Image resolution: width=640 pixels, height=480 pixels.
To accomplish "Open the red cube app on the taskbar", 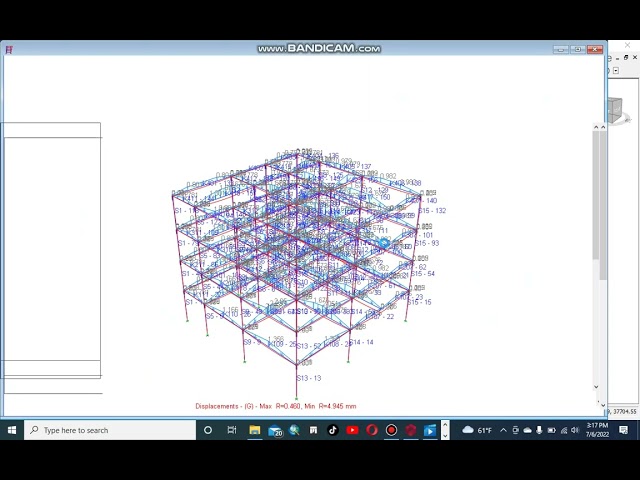I will tap(411, 430).
